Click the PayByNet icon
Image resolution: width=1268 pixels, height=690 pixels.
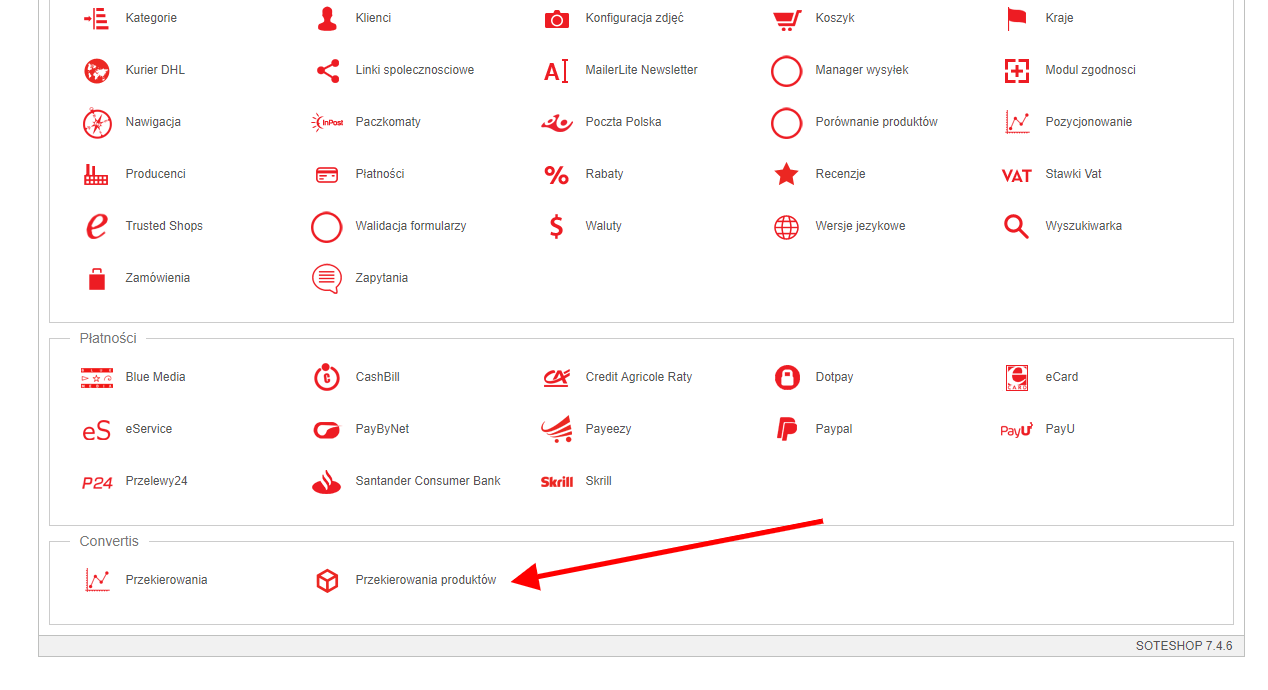pyautogui.click(x=327, y=430)
